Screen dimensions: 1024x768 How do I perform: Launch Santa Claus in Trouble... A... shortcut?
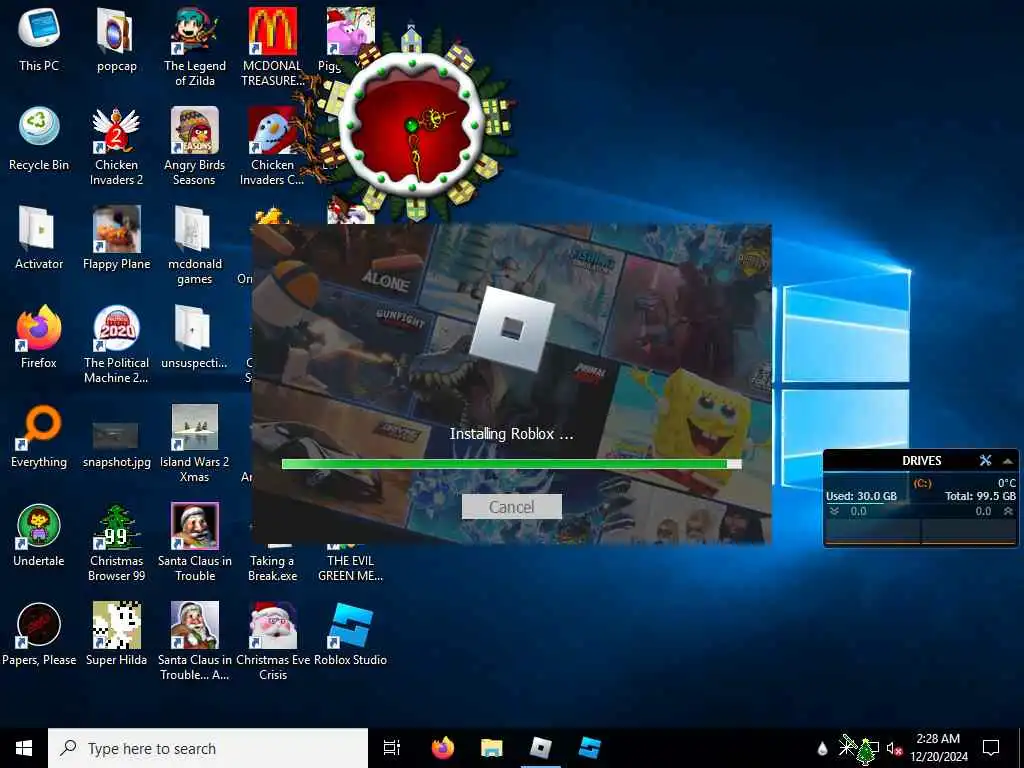pos(195,640)
